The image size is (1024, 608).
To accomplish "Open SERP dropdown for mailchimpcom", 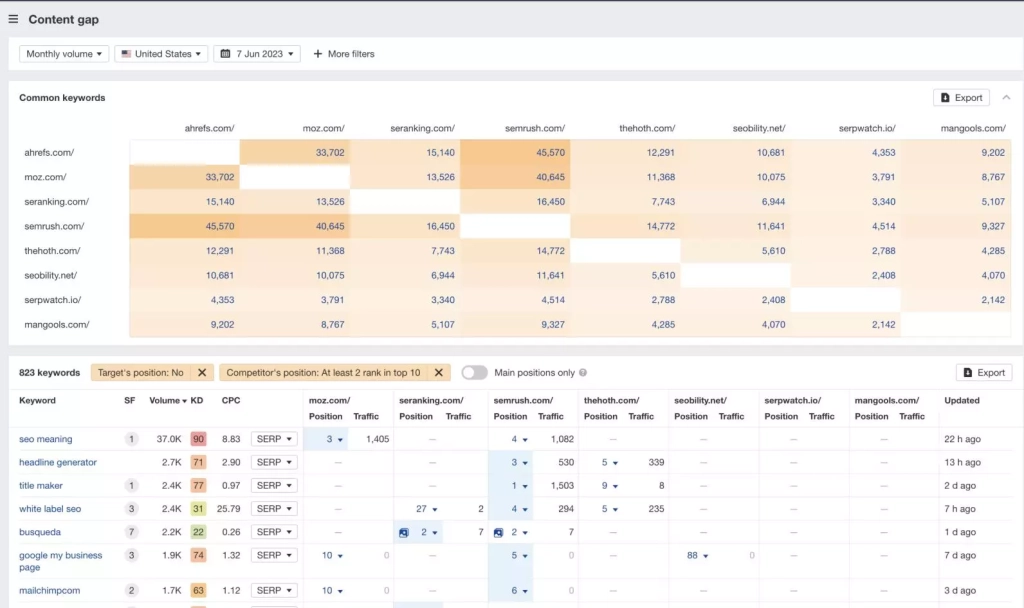I will (274, 590).
